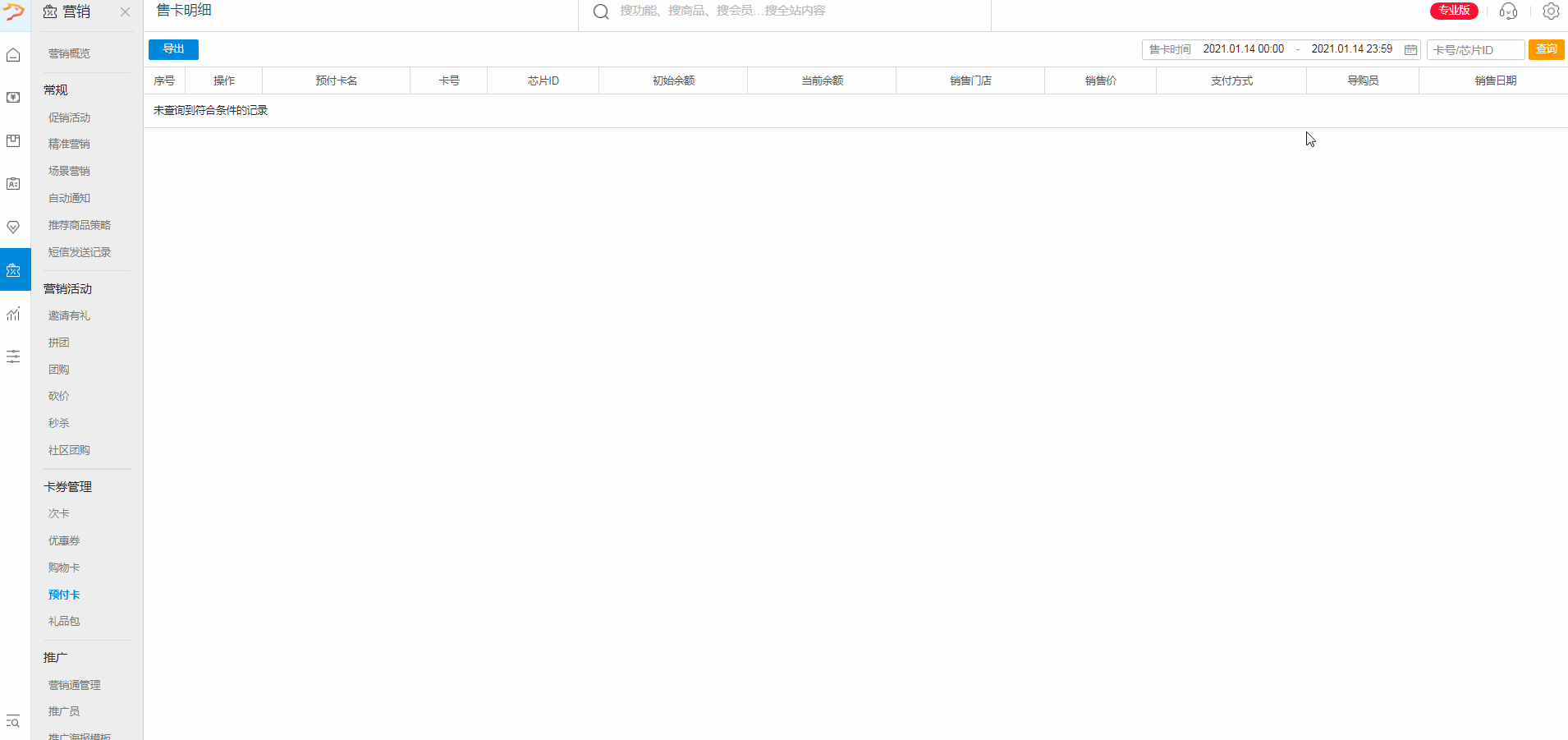Open 次卡 menu item

tap(58, 513)
